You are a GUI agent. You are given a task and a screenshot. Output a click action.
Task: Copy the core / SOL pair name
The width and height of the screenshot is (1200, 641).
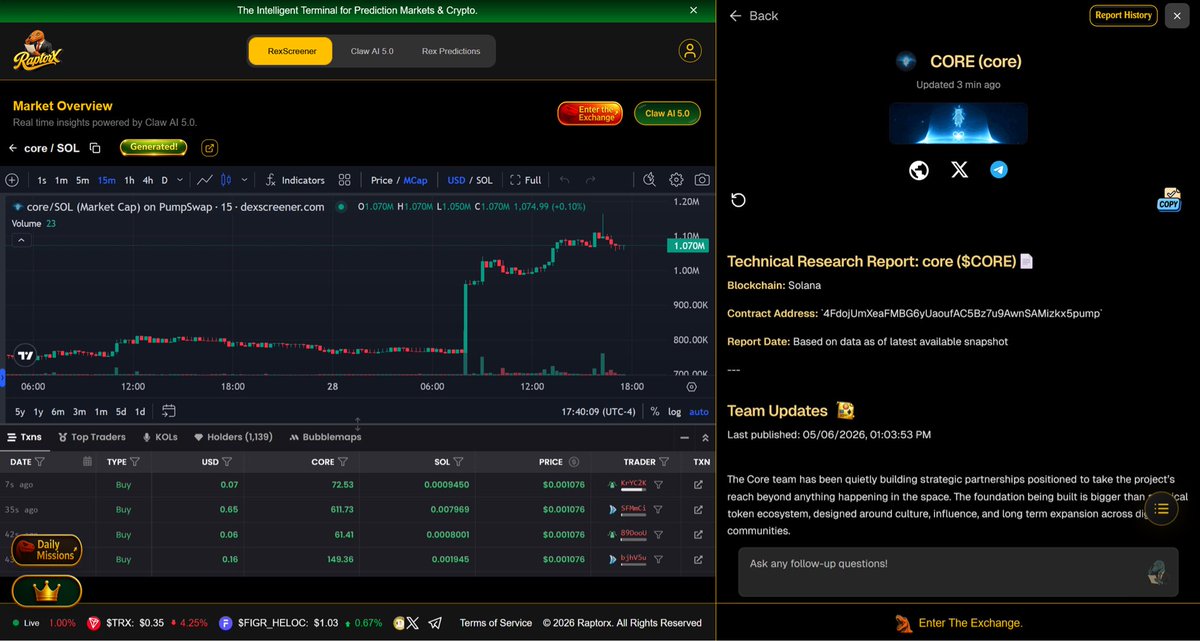pyautogui.click(x=95, y=148)
